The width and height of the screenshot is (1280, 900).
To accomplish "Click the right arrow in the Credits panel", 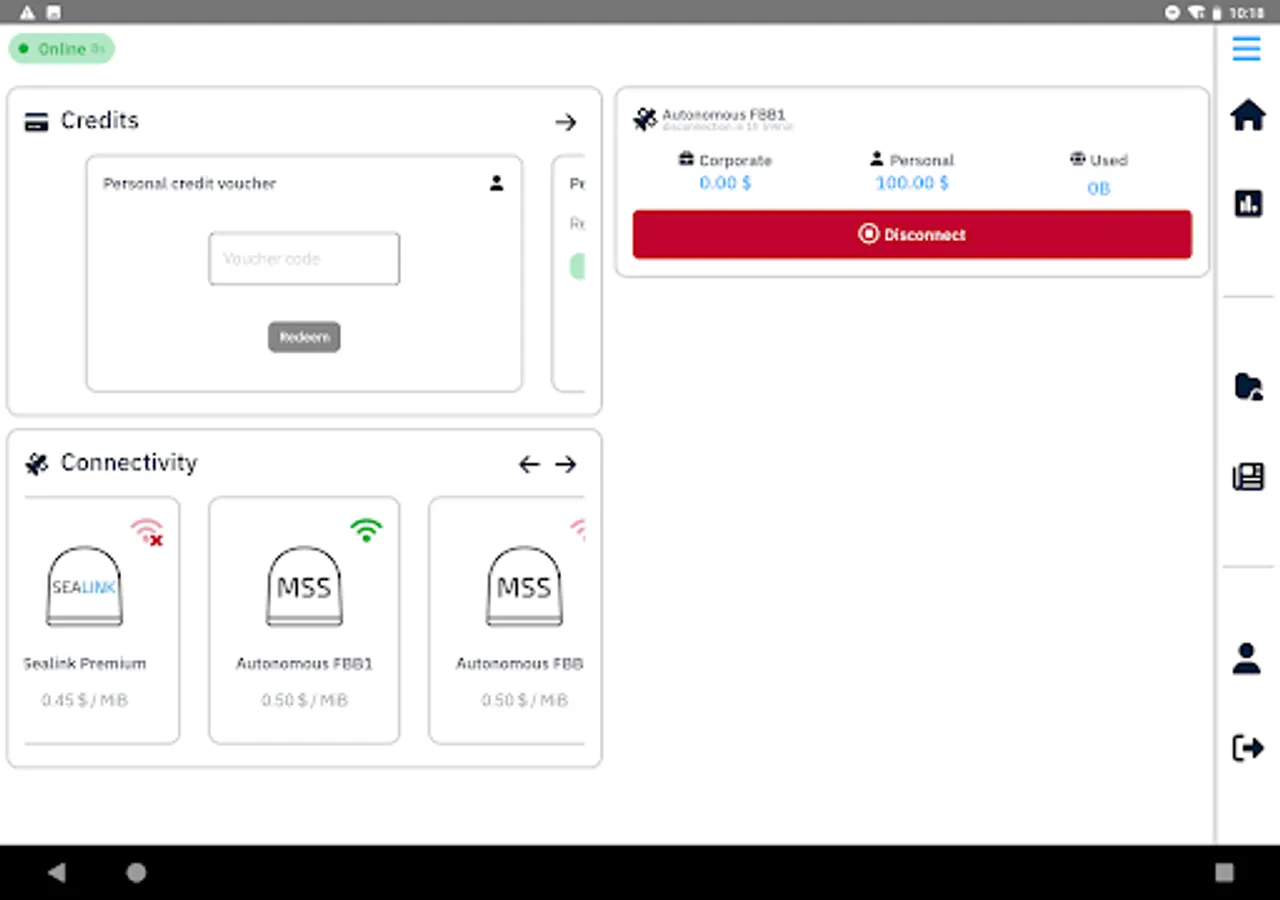I will click(566, 122).
